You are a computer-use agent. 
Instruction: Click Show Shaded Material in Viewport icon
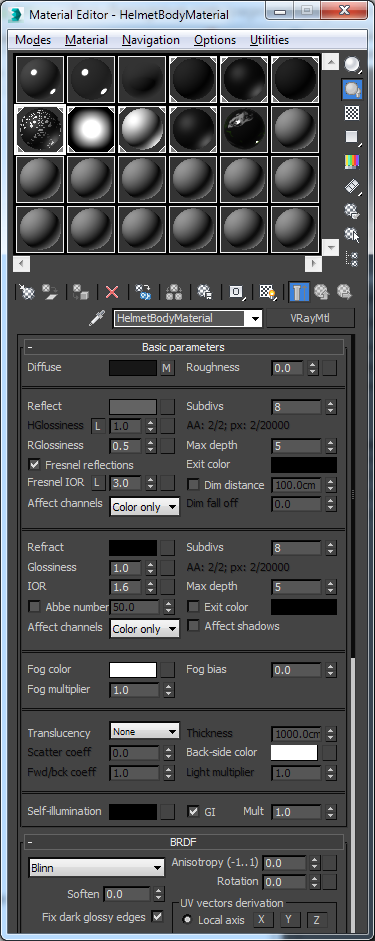[x=267, y=292]
